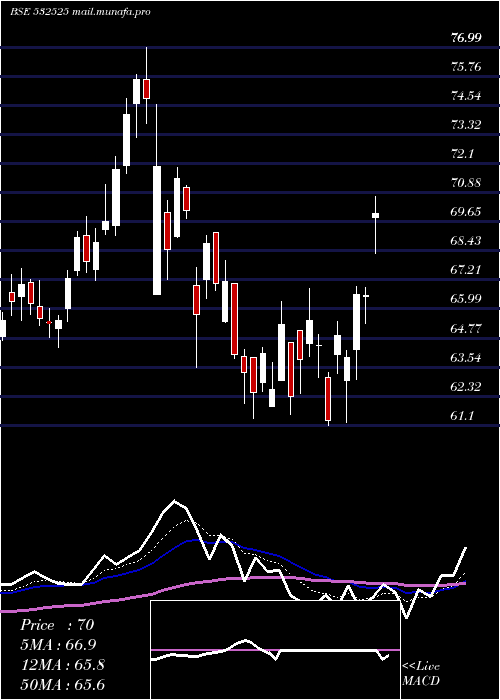The height and width of the screenshot is (700, 500).
Task: Click the highest red candle near 75.76
Action: 146,88
